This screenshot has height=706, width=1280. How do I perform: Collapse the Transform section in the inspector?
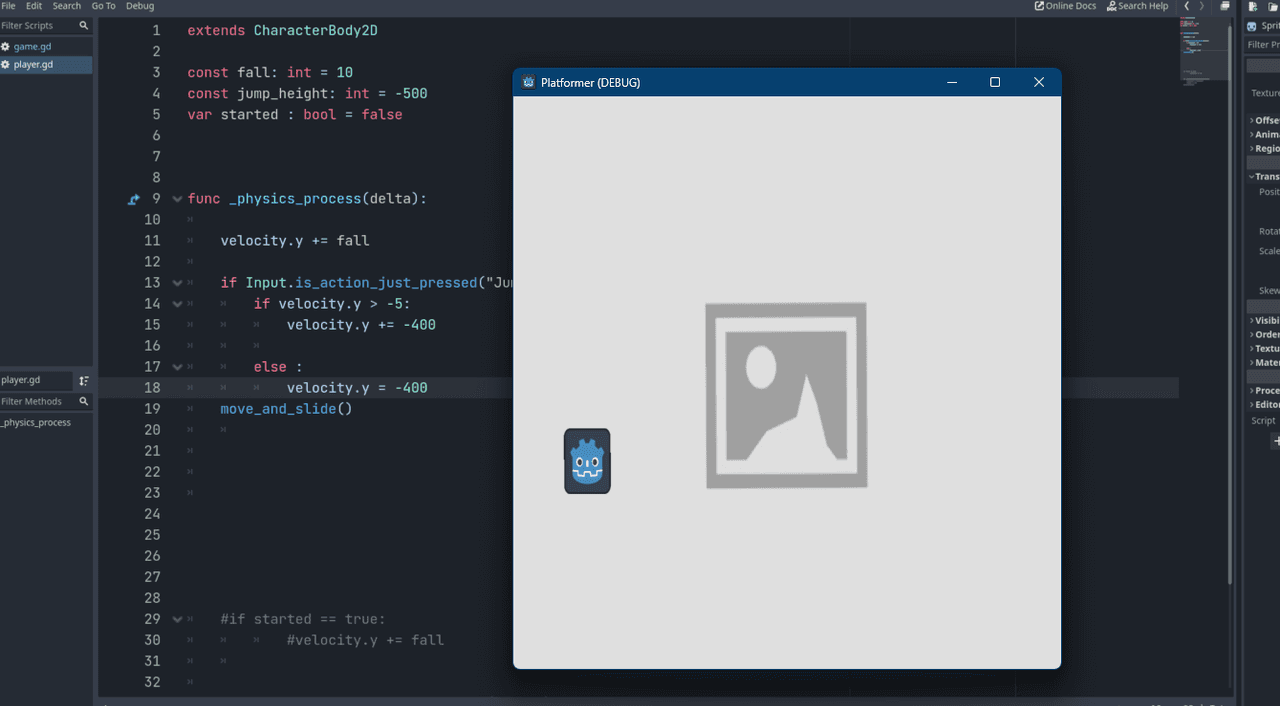[x=1252, y=177]
